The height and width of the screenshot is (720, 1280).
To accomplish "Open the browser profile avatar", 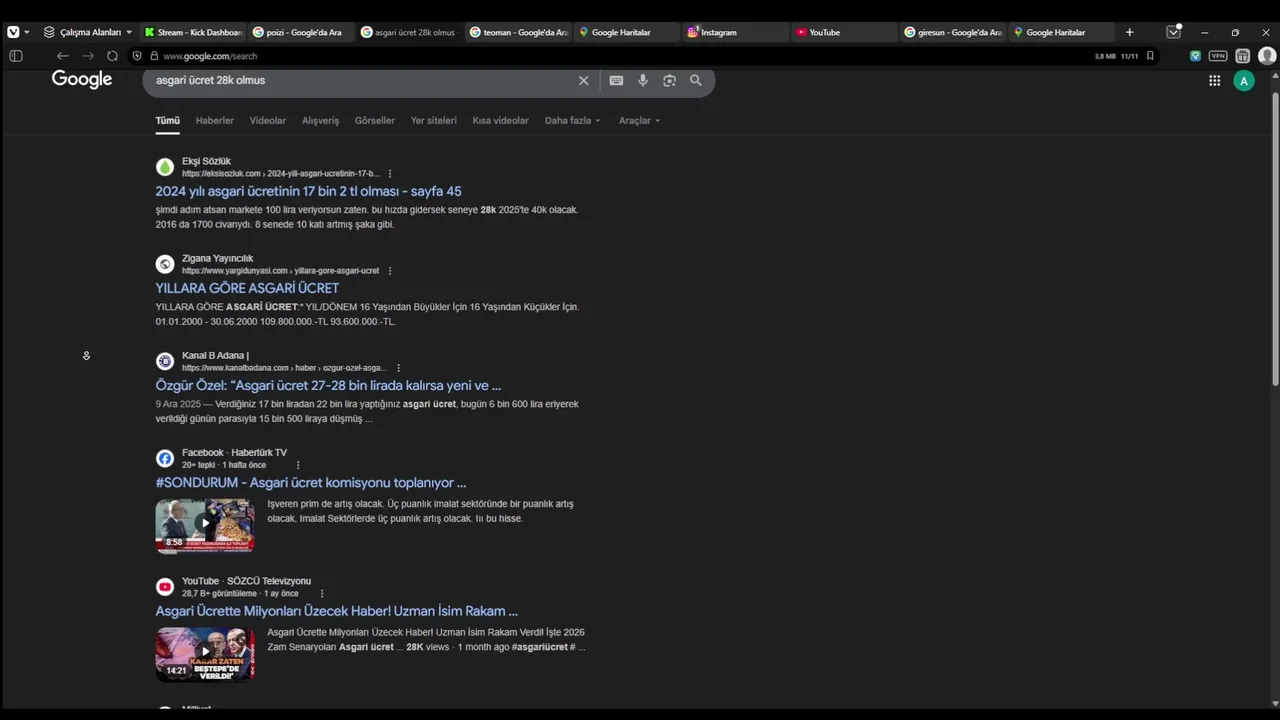I will pos(1267,56).
